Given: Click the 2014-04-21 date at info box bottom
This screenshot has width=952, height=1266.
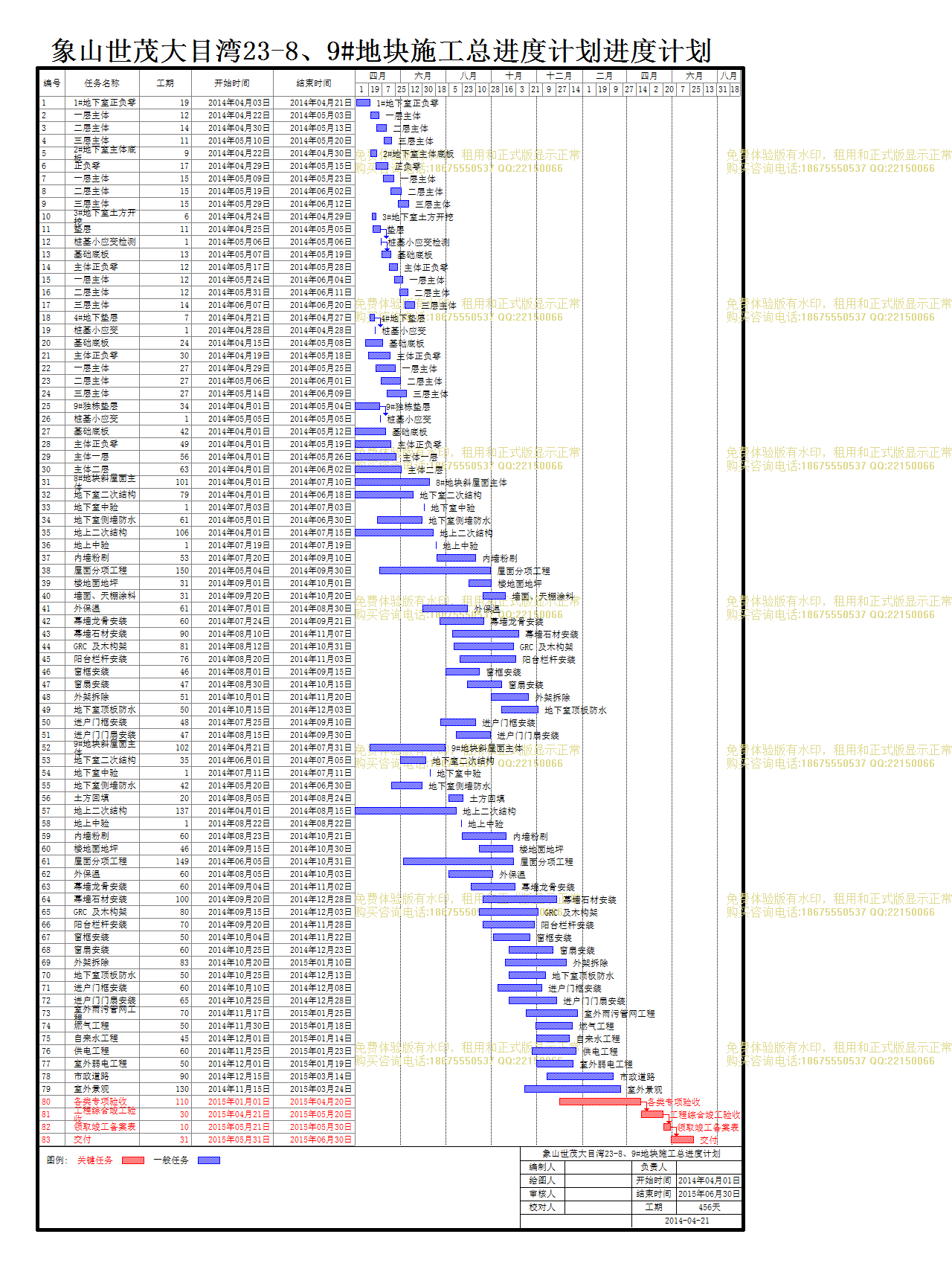Looking at the screenshot, I should point(686,1221).
